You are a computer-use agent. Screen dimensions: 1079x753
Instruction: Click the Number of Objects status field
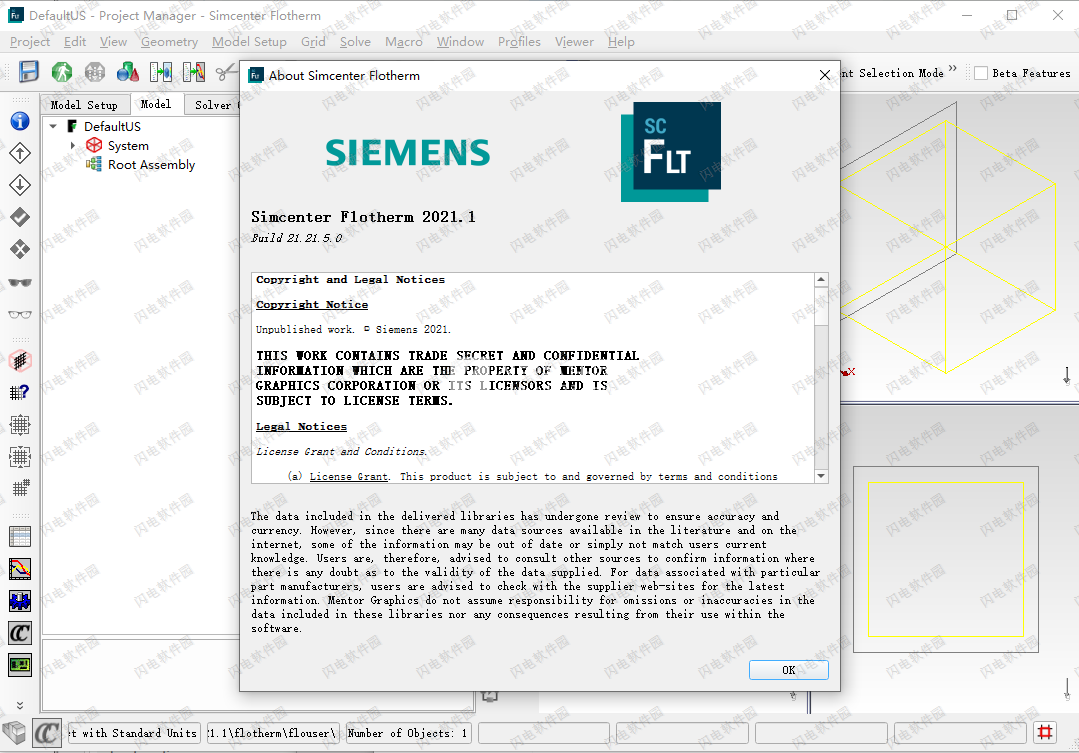(x=408, y=733)
